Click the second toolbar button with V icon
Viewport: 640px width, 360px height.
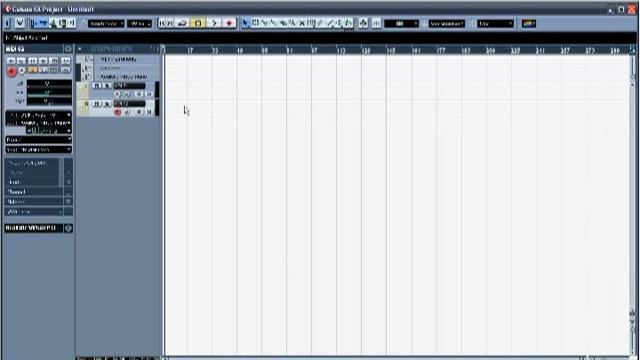[x=20, y=23]
